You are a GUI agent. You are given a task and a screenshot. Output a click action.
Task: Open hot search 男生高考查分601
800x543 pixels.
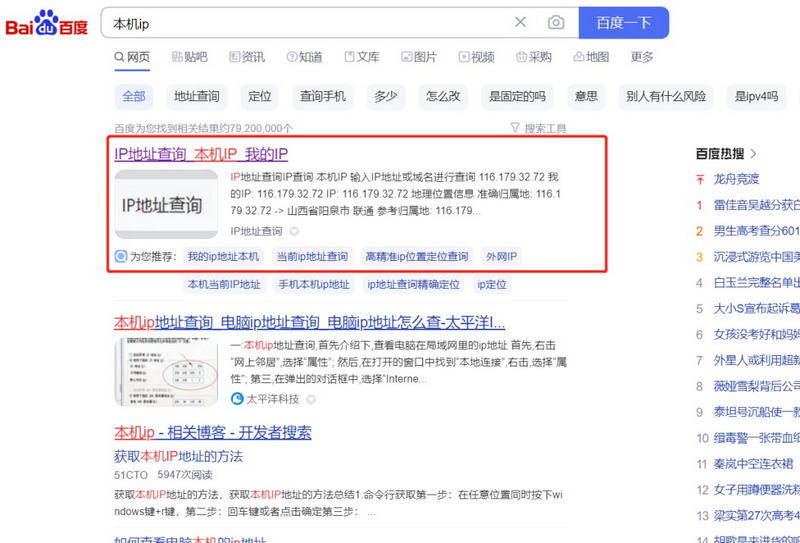click(x=757, y=231)
